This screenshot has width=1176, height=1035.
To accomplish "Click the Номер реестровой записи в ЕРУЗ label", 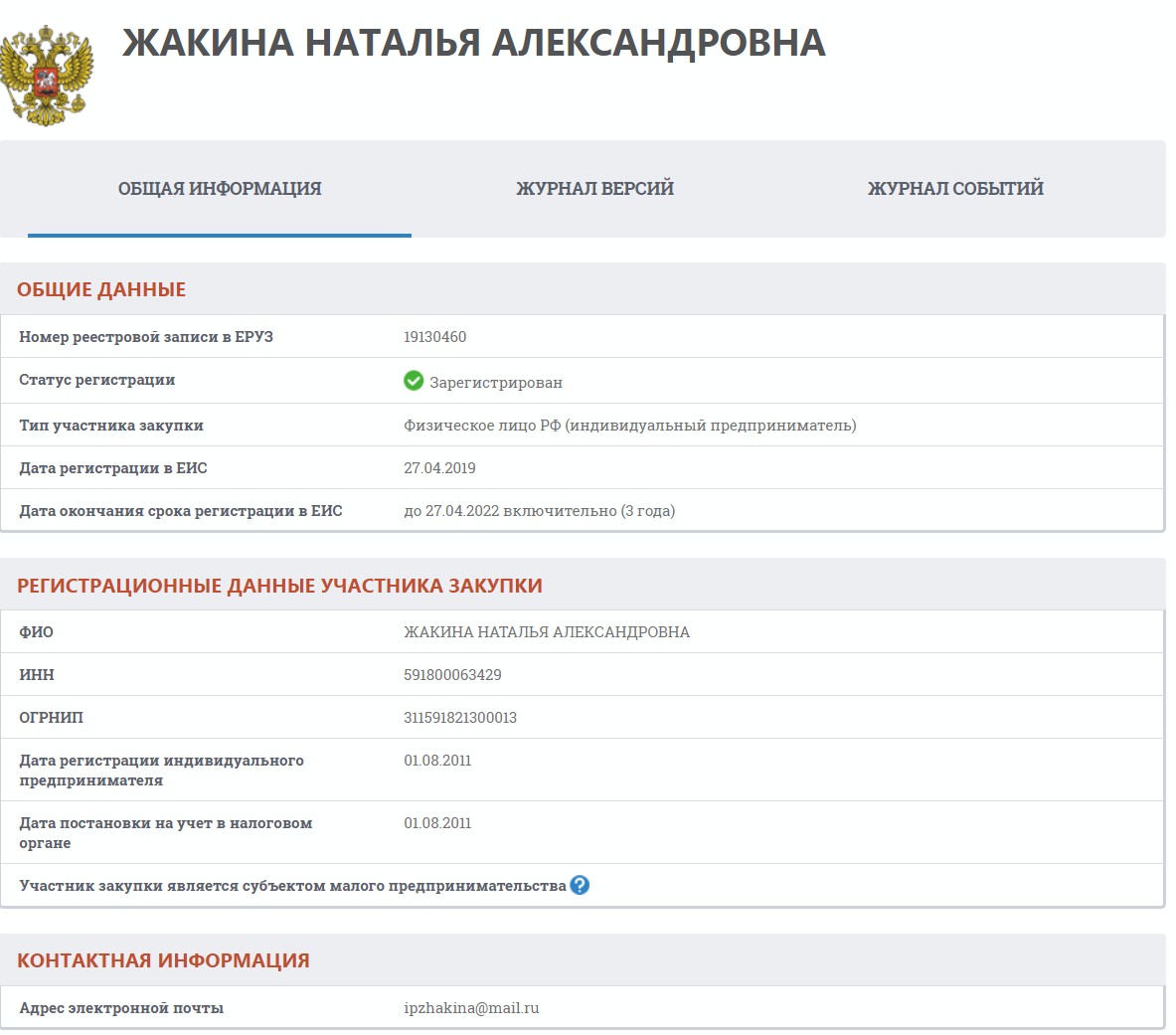I will tap(146, 337).
